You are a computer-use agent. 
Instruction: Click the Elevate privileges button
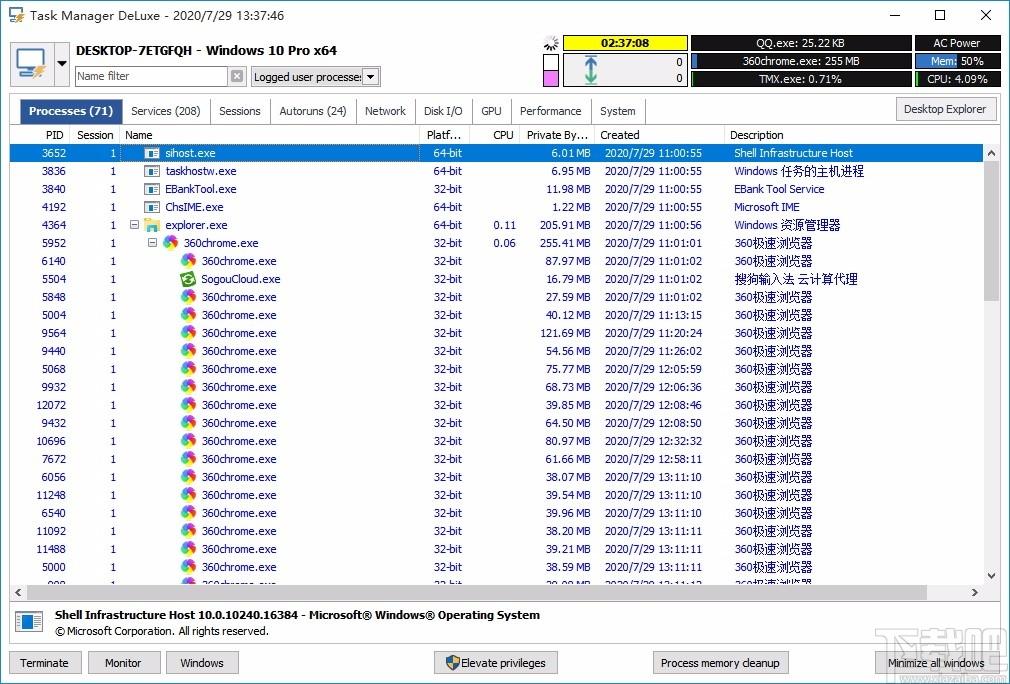[x=496, y=663]
